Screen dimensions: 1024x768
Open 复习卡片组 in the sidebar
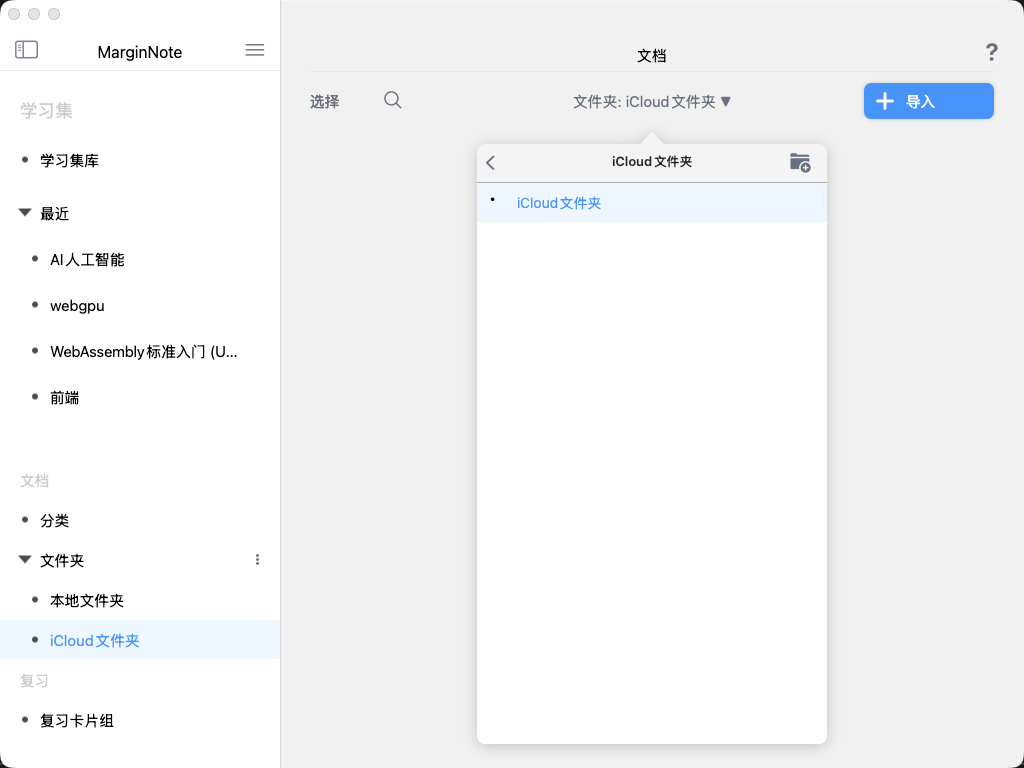[77, 720]
